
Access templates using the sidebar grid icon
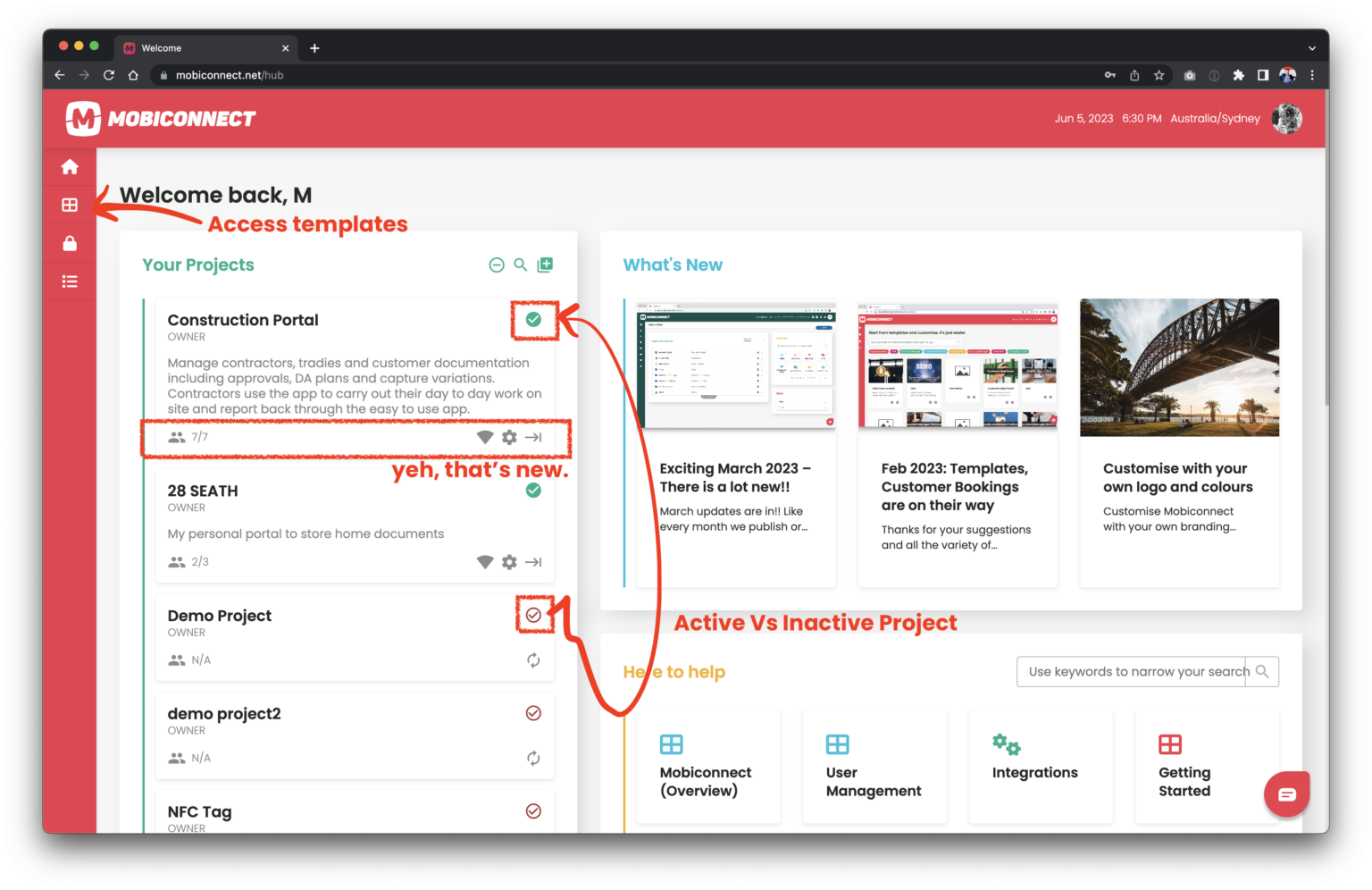(70, 205)
